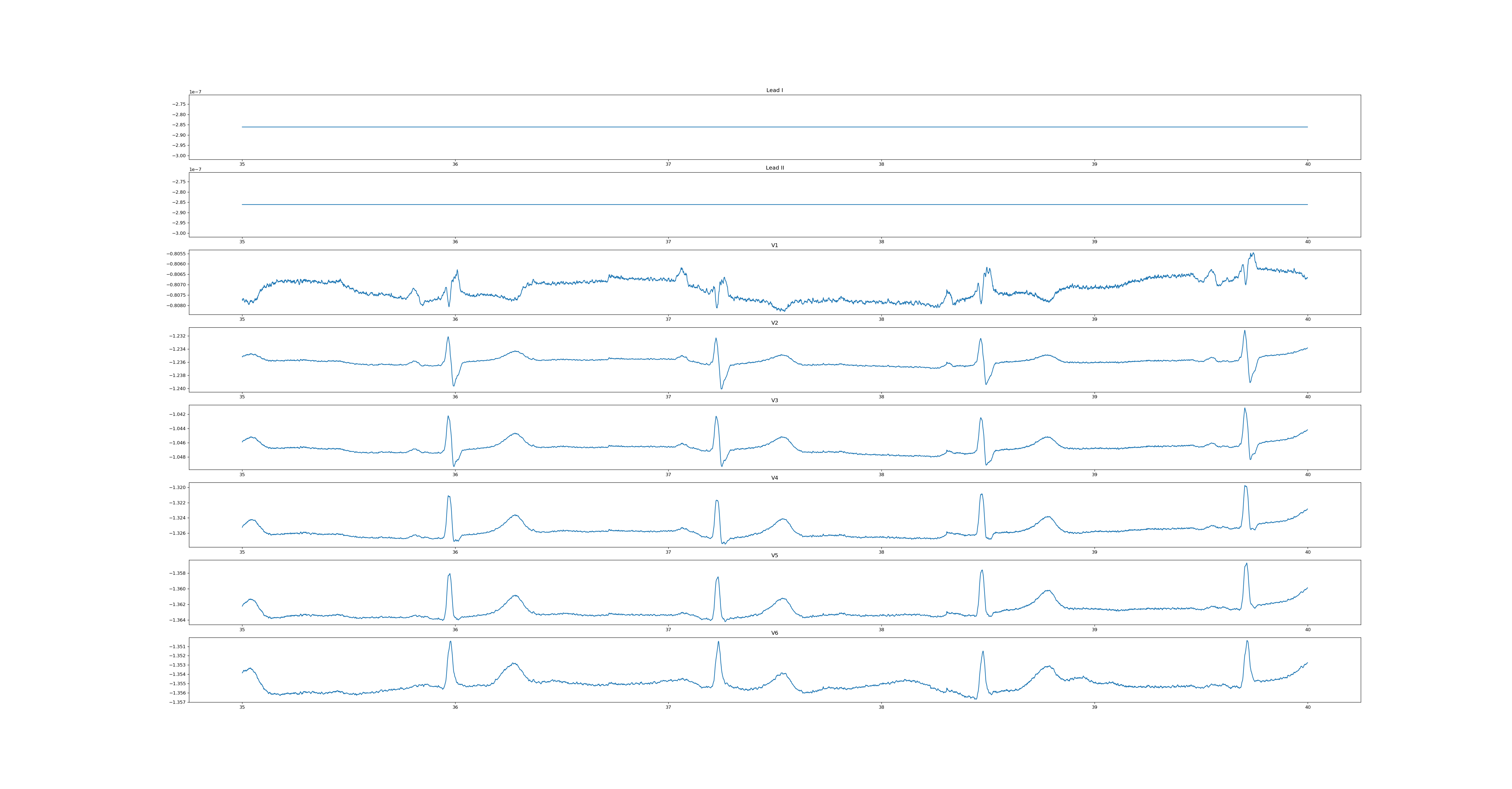
Task: Click the -1.320 y-axis label on V4
Action: [x=177, y=487]
